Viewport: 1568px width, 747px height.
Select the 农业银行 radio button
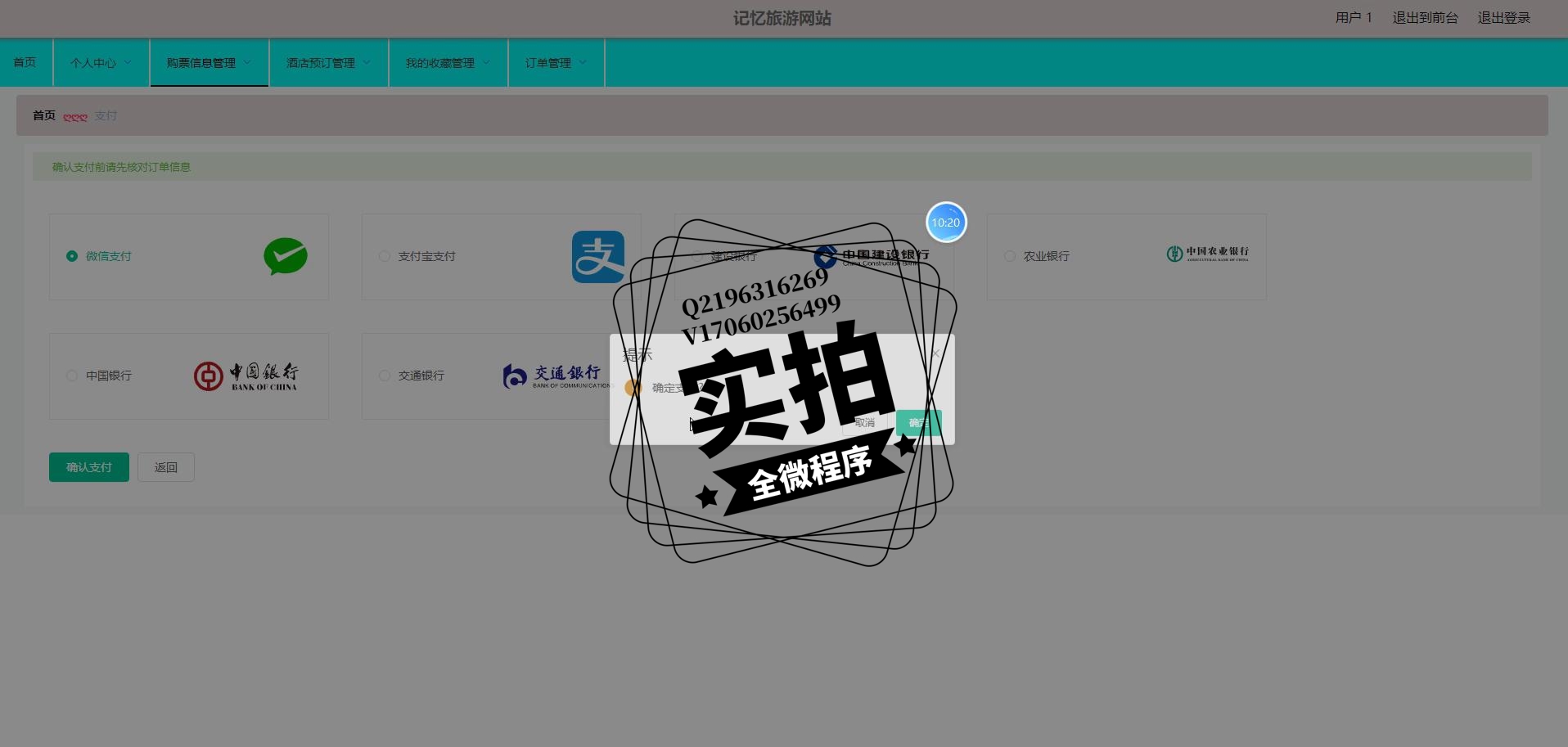click(1010, 256)
